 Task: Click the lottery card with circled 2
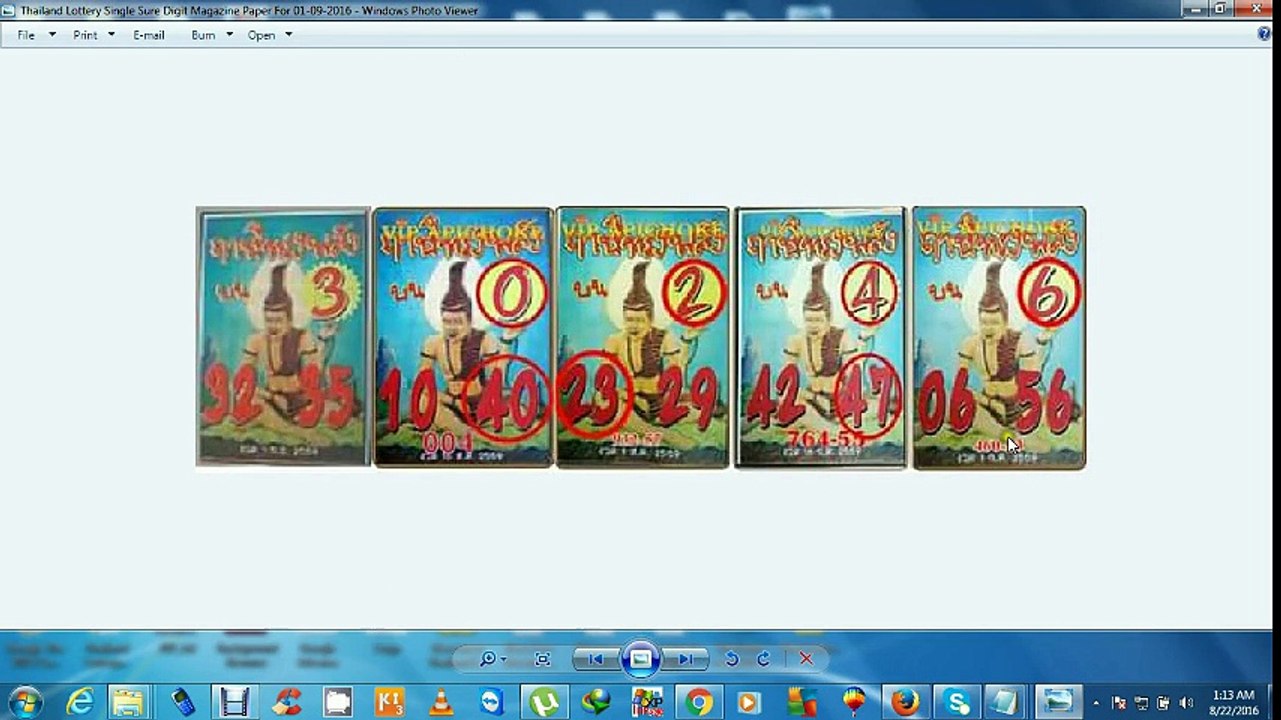tap(642, 337)
